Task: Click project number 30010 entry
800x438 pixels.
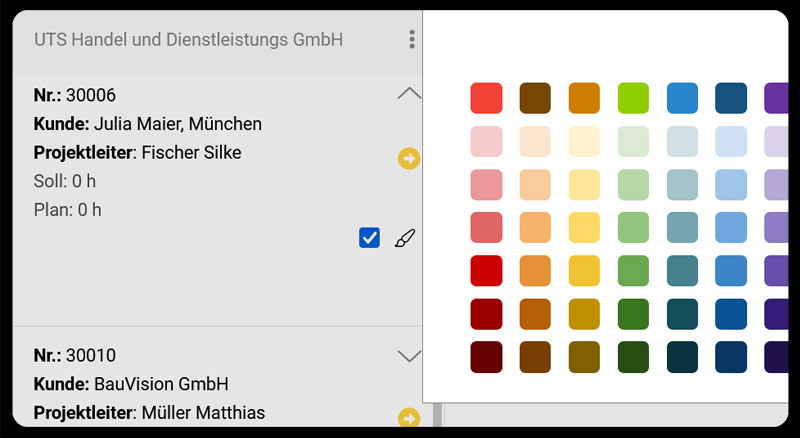Action: pyautogui.click(x=75, y=355)
